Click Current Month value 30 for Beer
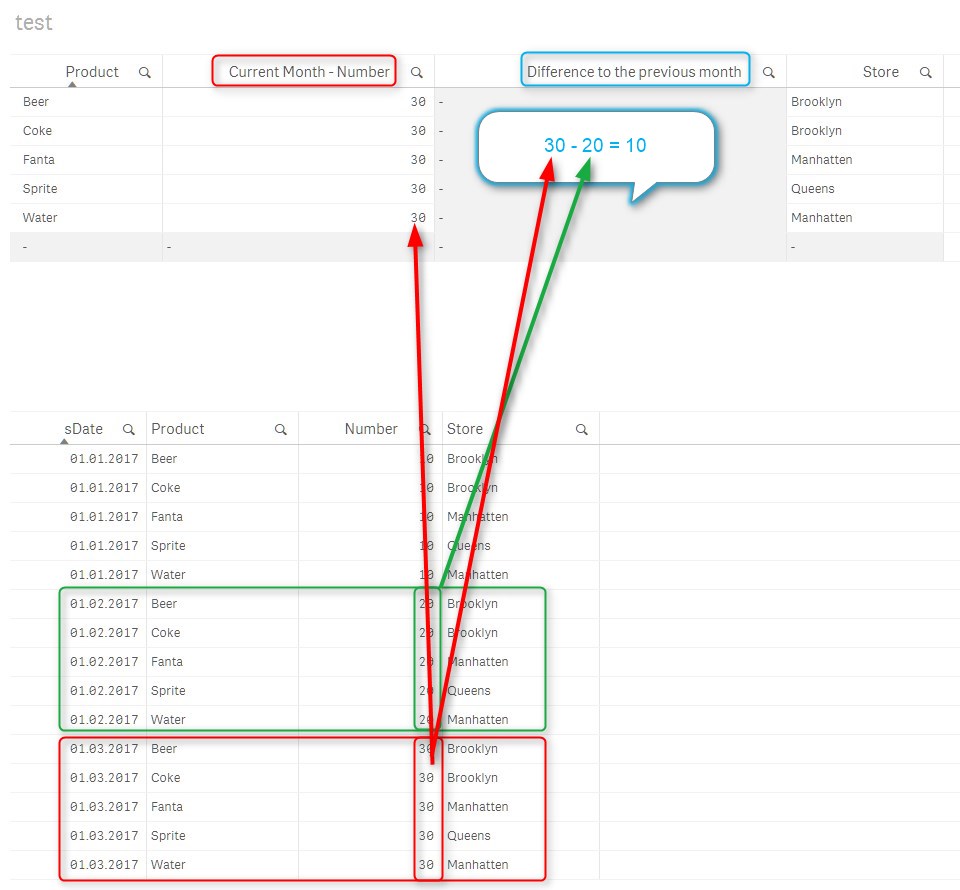The image size is (960, 890). [418, 102]
